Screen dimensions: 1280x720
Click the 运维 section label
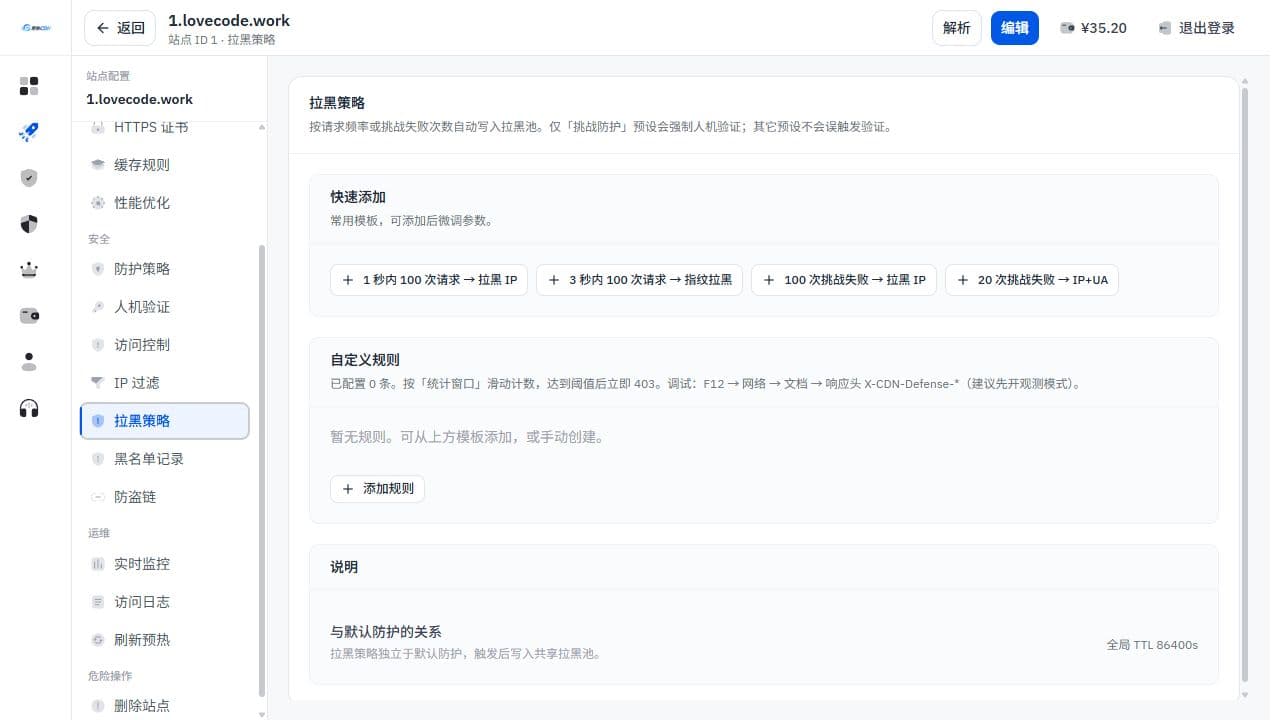pyautogui.click(x=99, y=533)
